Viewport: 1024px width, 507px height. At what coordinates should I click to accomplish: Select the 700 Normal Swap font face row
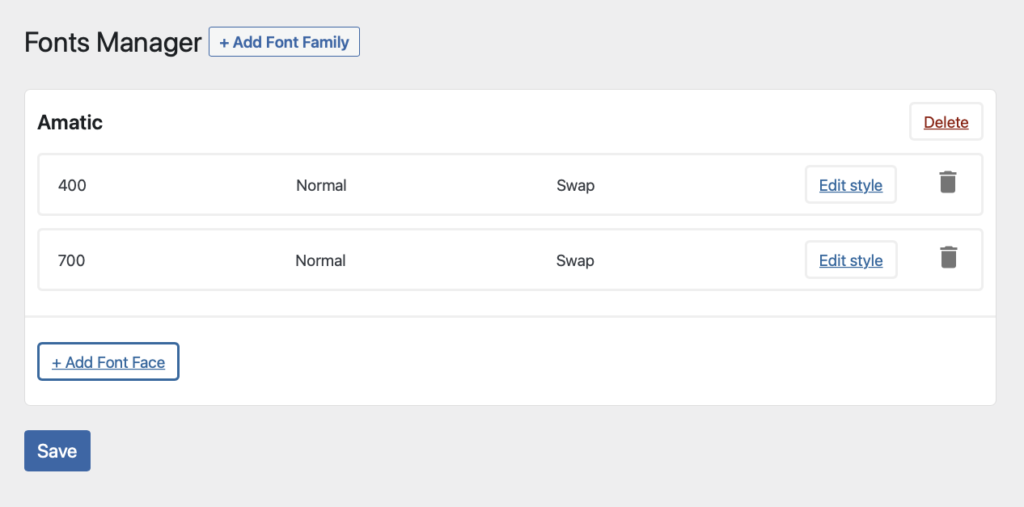click(510, 260)
